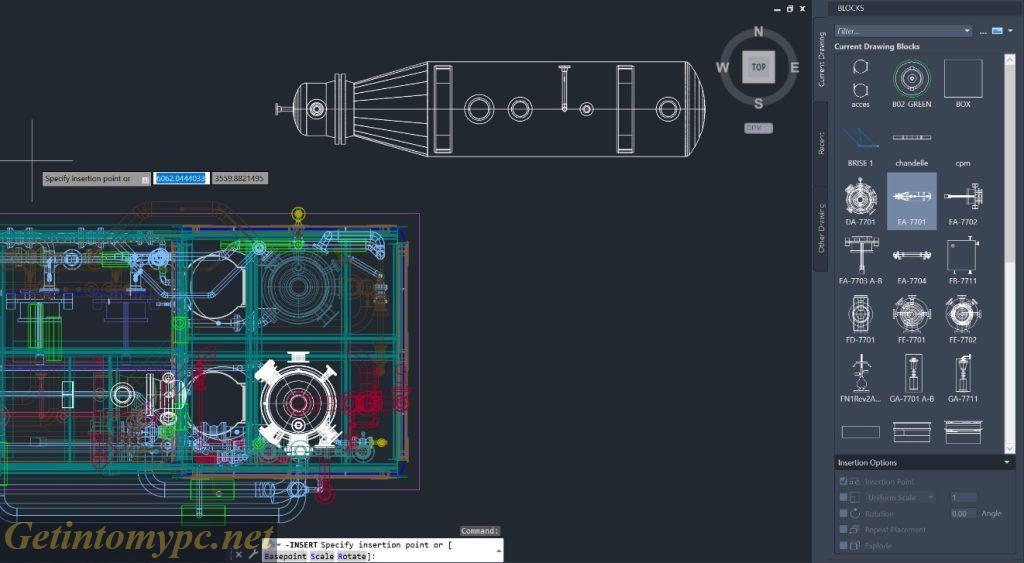Toggle the Uniform Scale checkbox

tap(843, 497)
